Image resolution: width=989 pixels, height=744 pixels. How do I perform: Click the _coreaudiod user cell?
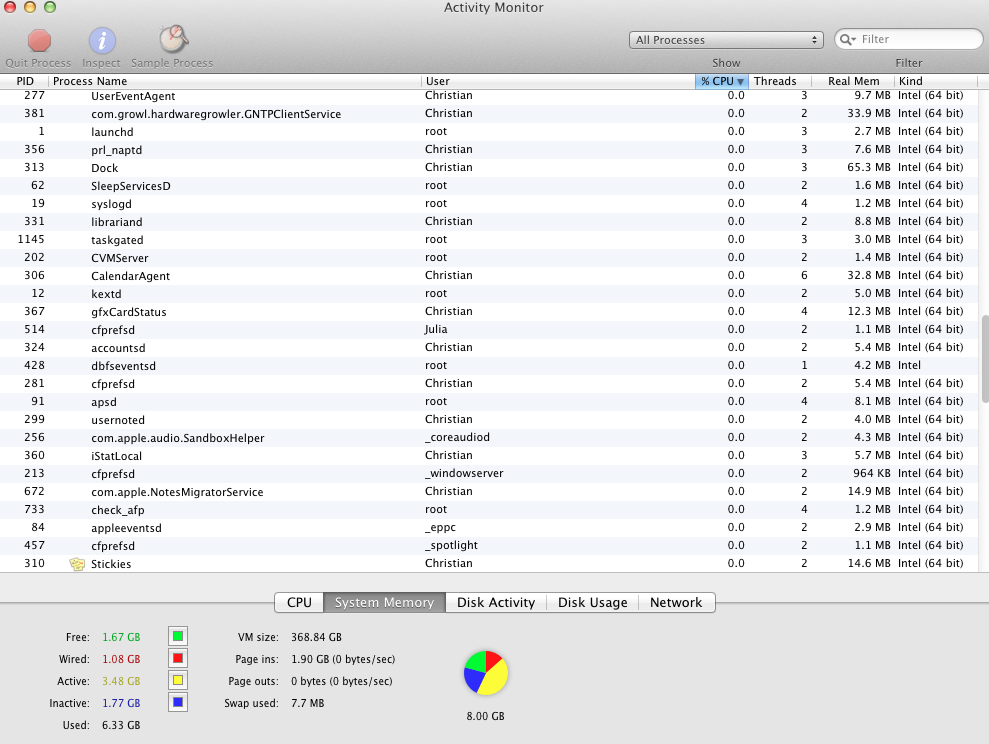tap(457, 437)
